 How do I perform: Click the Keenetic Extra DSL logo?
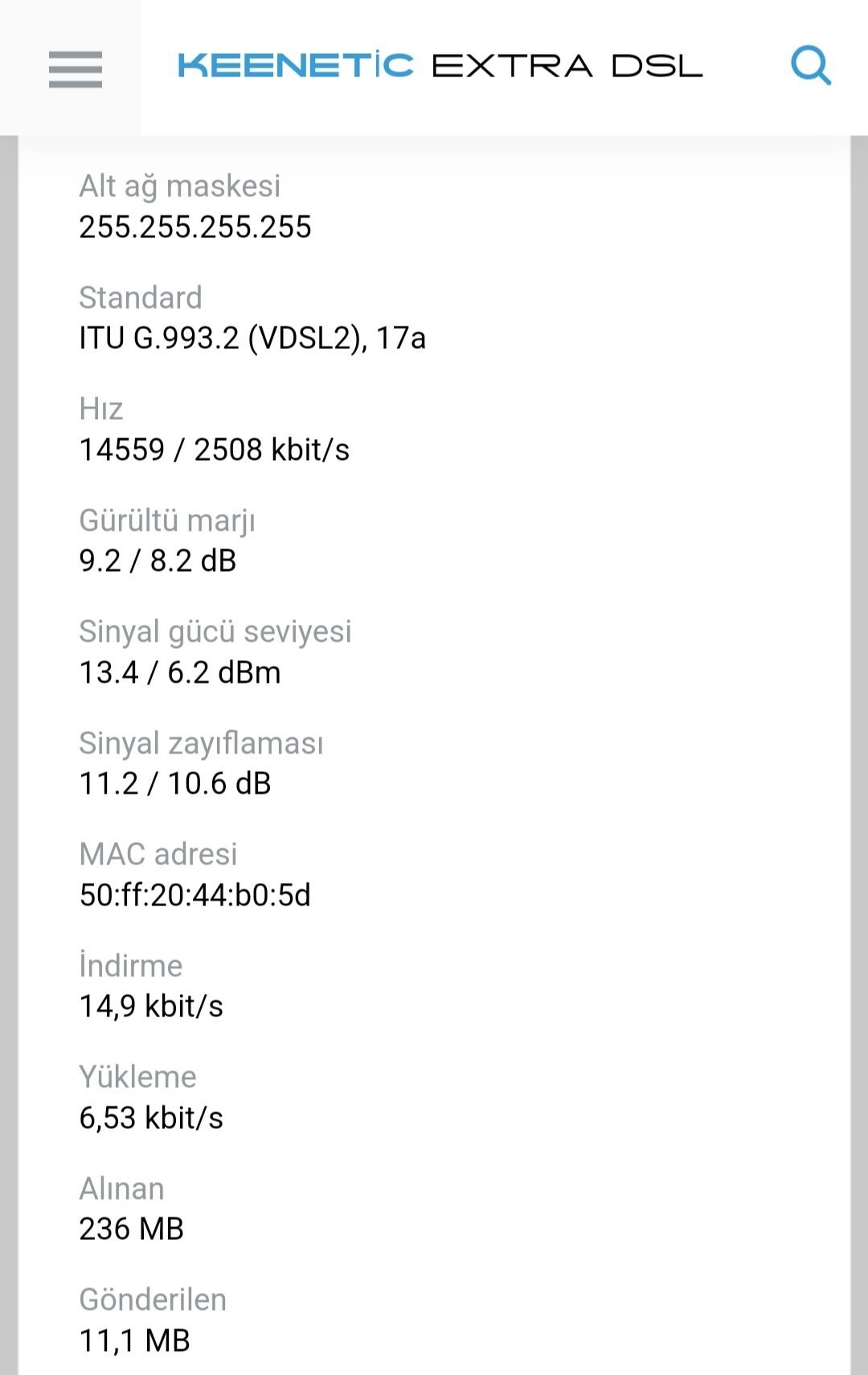pyautogui.click(x=440, y=66)
